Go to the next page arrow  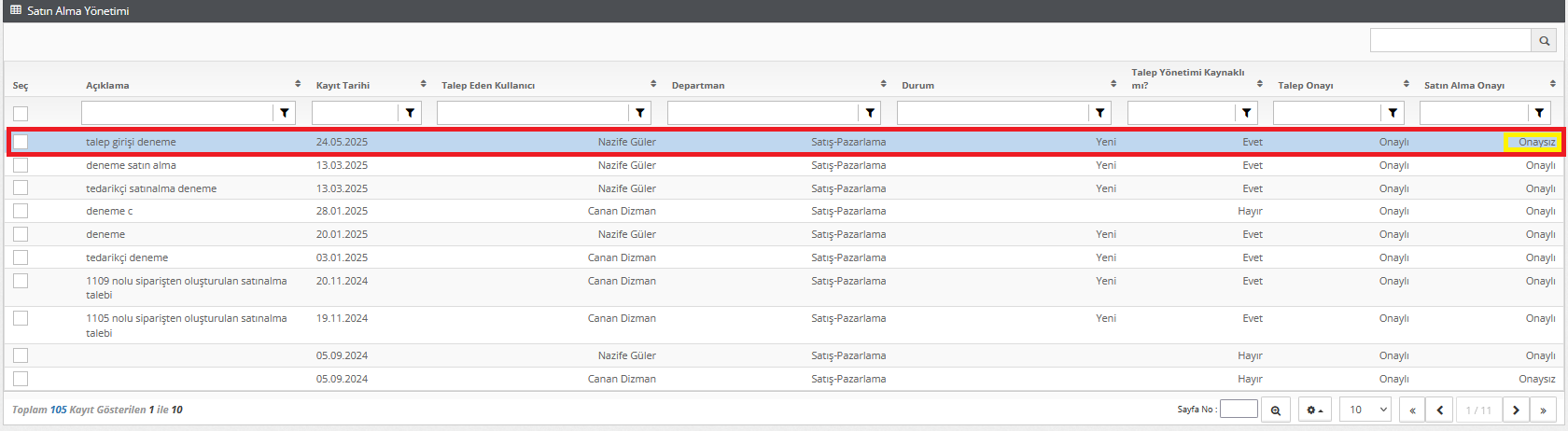(x=1516, y=410)
